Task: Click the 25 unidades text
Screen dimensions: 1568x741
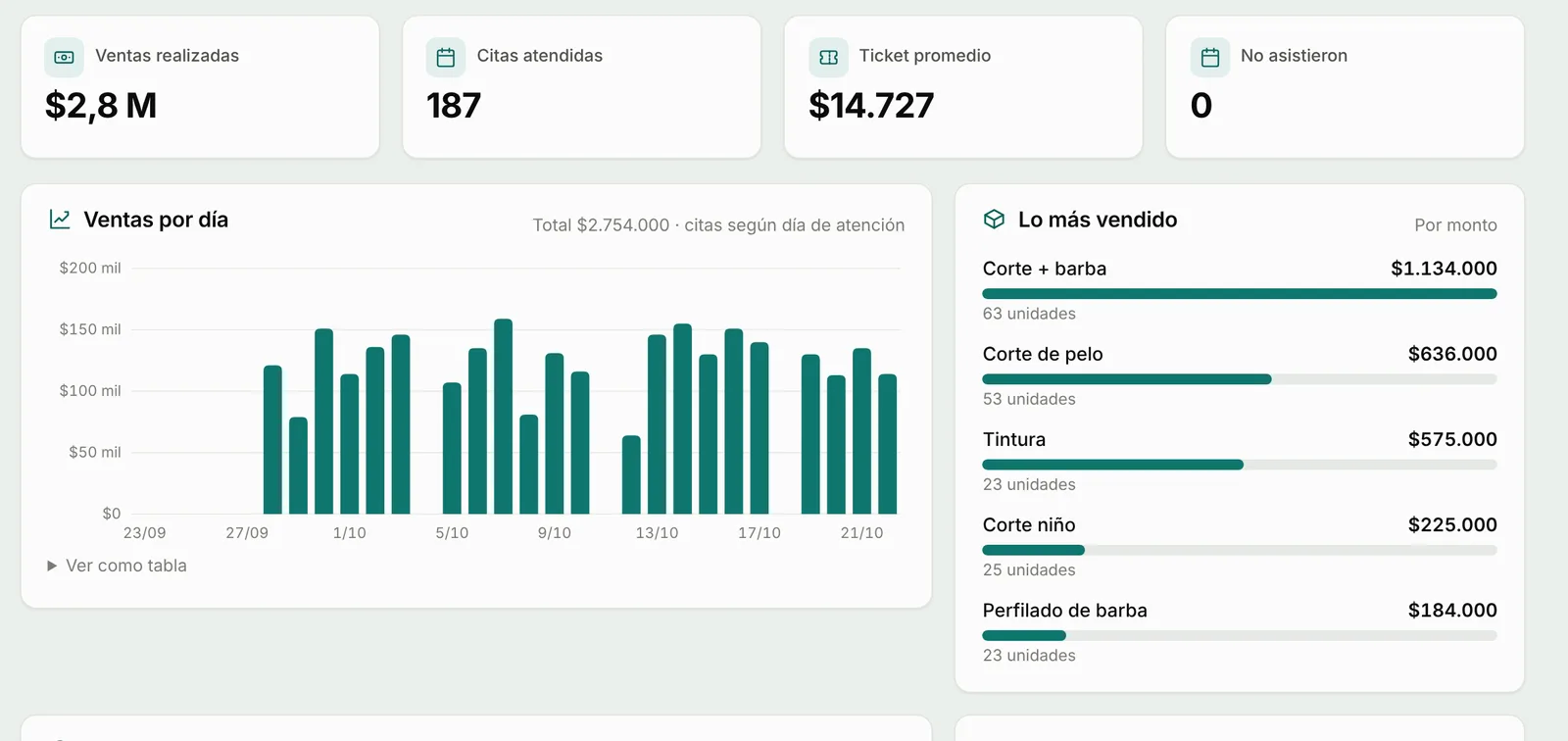Action: (1029, 569)
